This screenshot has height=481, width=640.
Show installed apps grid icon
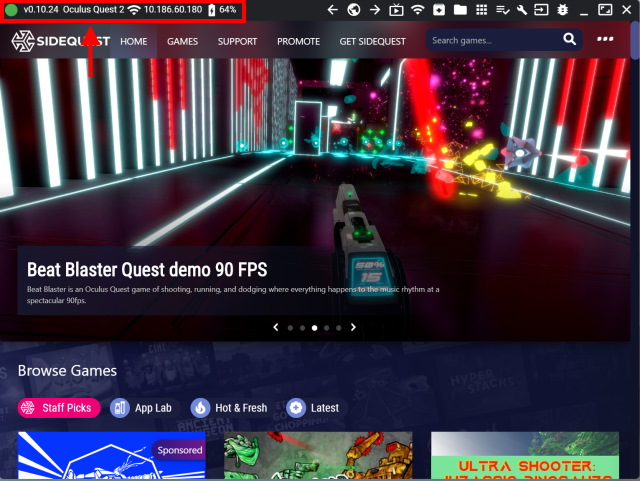tap(482, 9)
